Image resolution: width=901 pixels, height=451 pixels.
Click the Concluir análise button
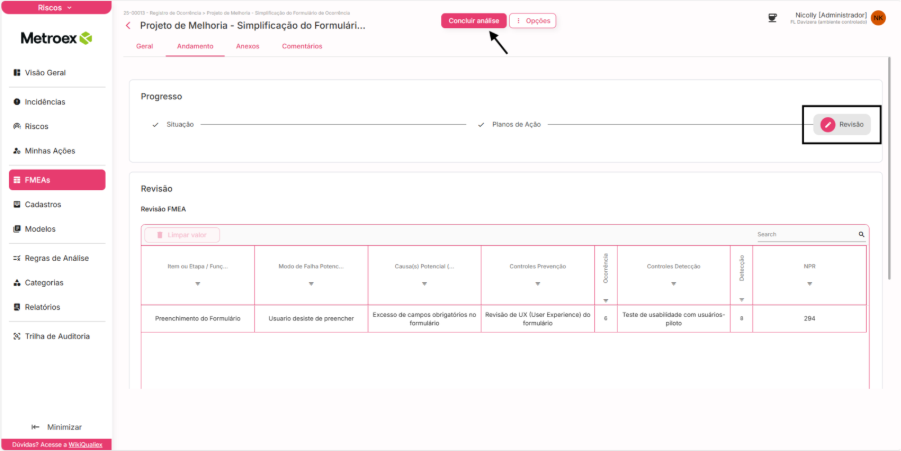click(x=474, y=20)
